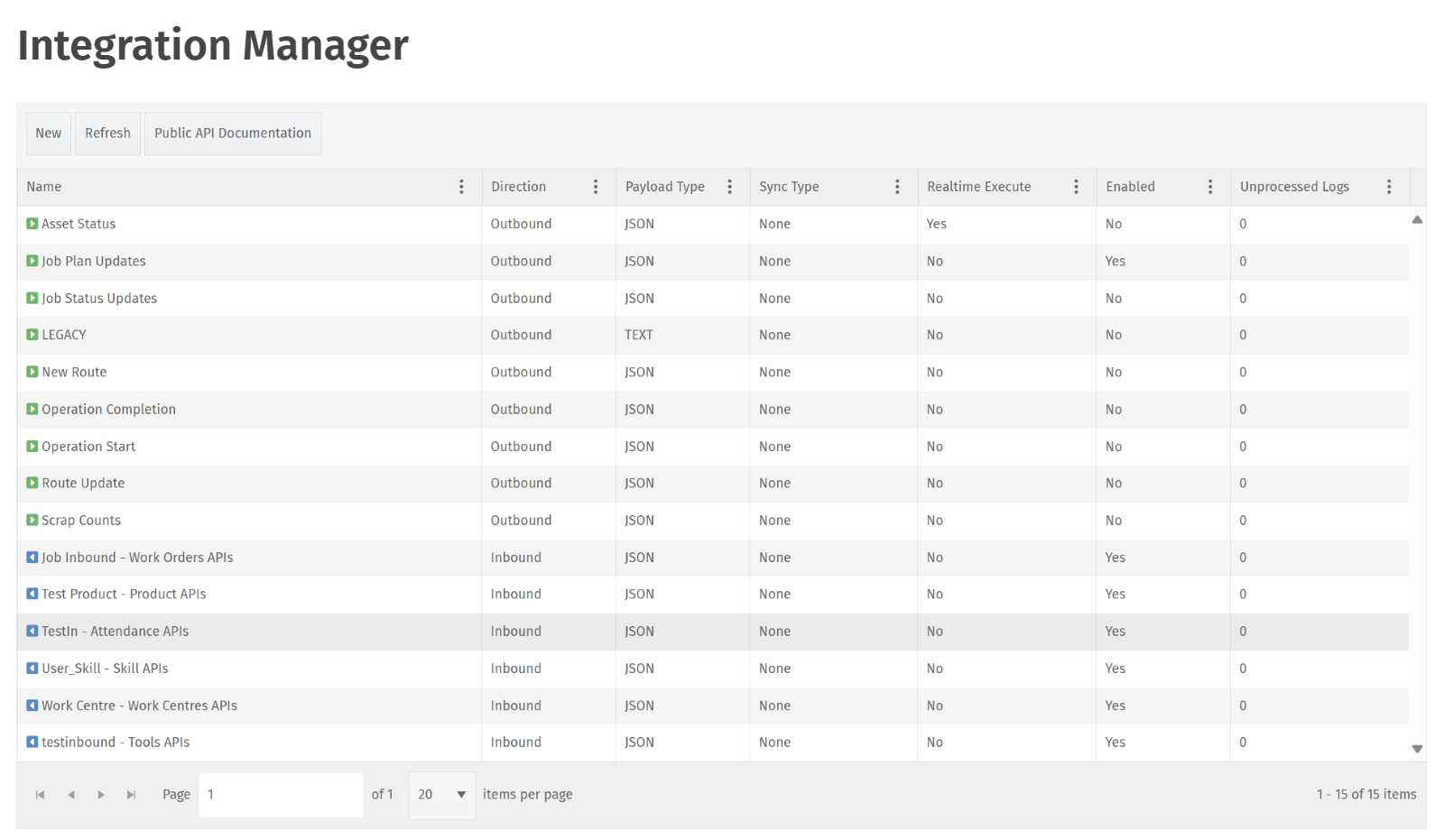Click the Refresh button

click(x=108, y=134)
